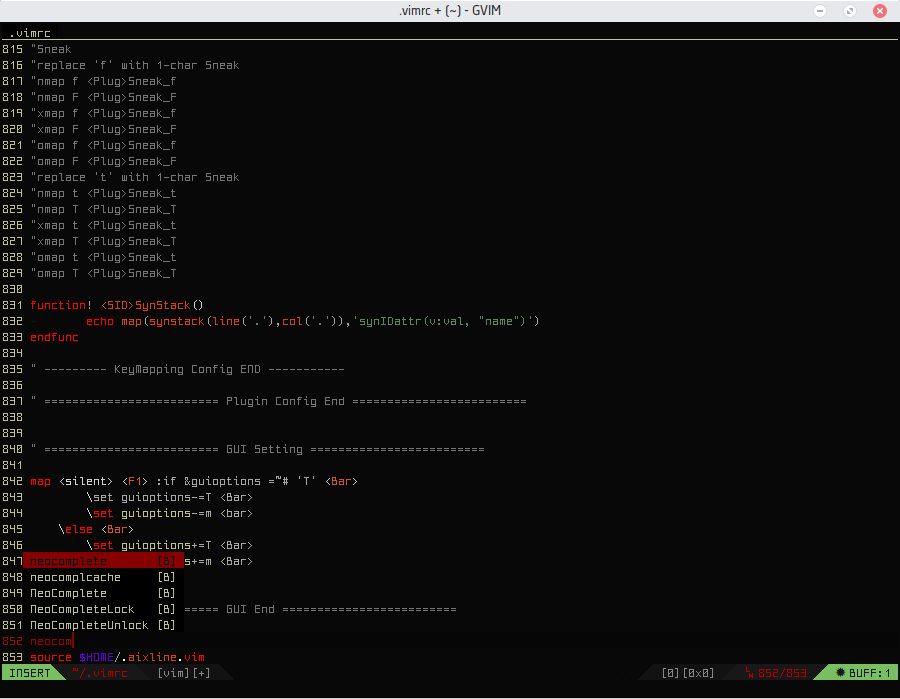Click the gear icon beside BUFF:1
This screenshot has width=900, height=699.
[840, 673]
